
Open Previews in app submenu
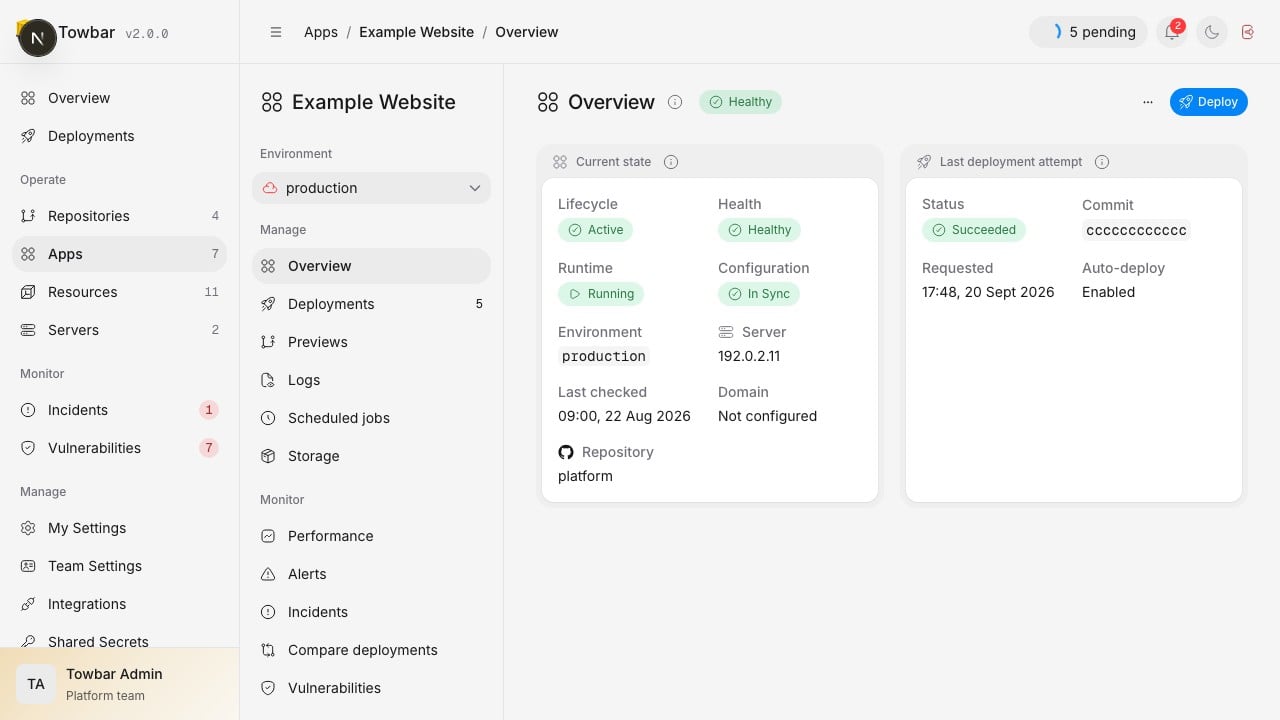(371, 342)
